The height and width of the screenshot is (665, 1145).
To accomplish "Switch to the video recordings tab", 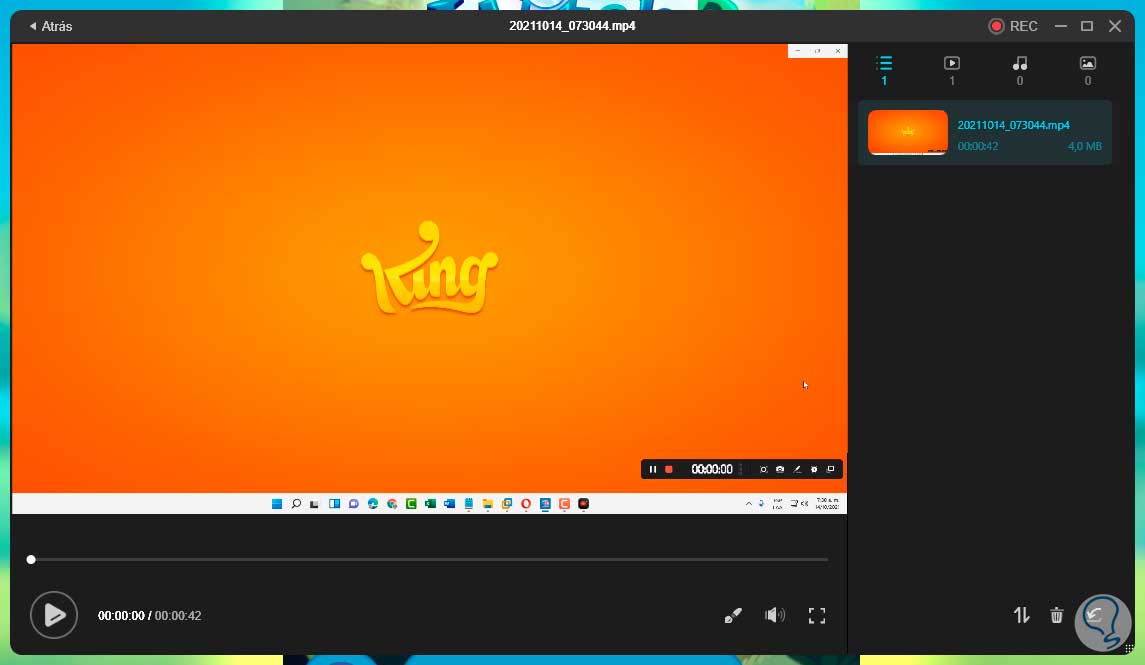I will [x=951, y=70].
